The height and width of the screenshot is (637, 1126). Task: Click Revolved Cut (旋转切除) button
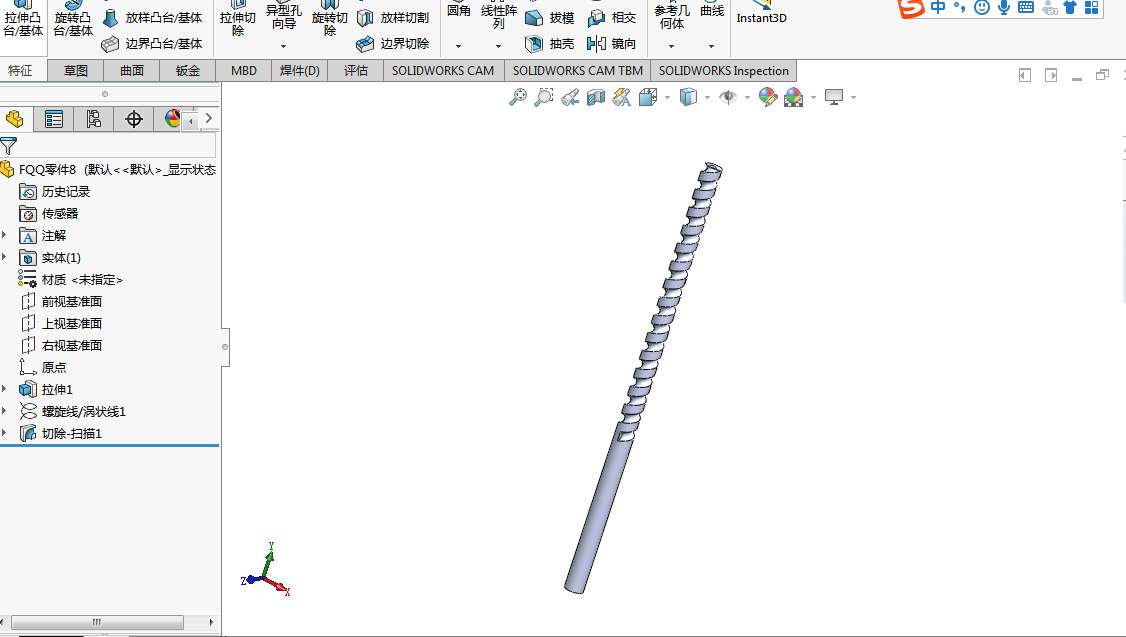330,19
